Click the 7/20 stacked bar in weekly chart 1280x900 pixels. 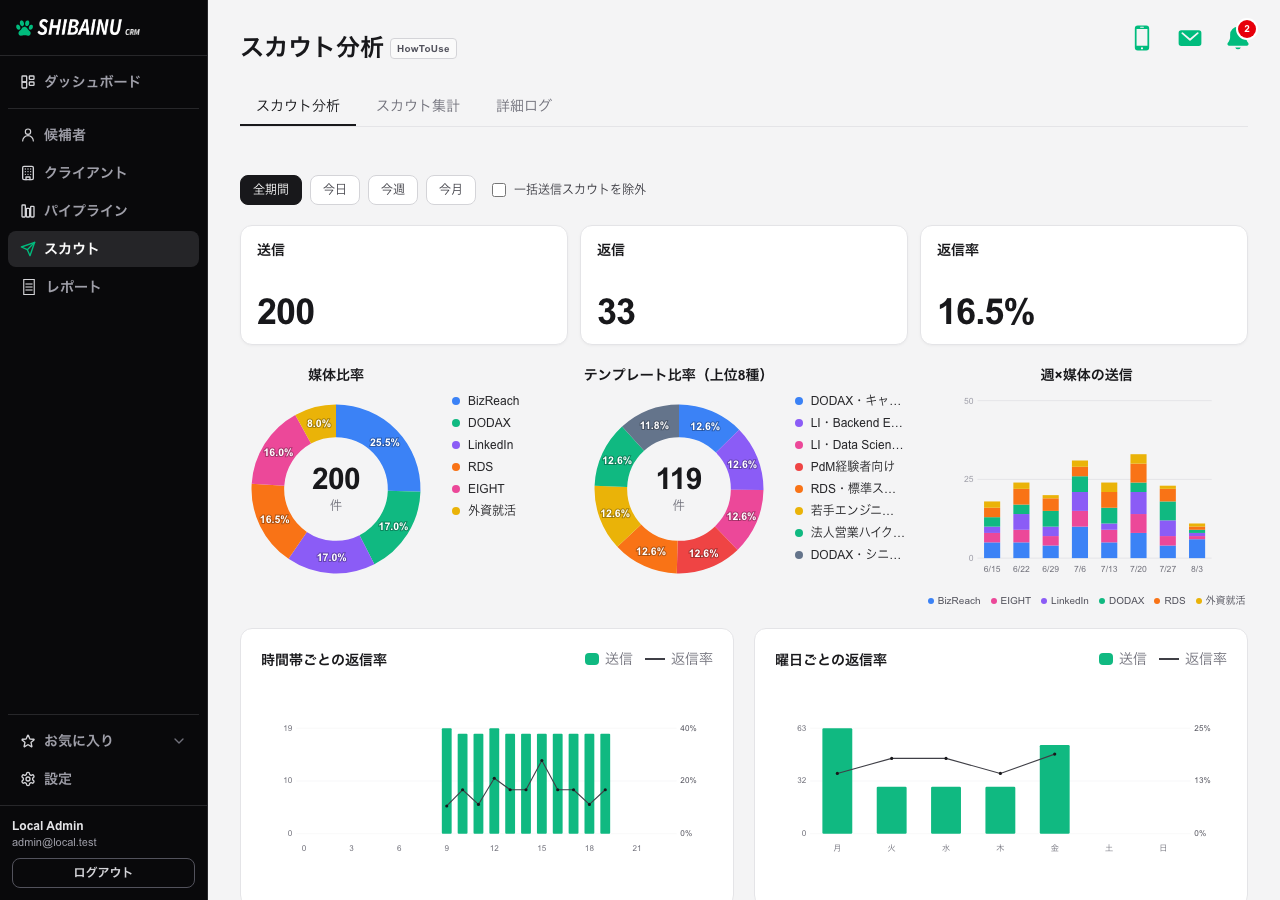point(1138,506)
